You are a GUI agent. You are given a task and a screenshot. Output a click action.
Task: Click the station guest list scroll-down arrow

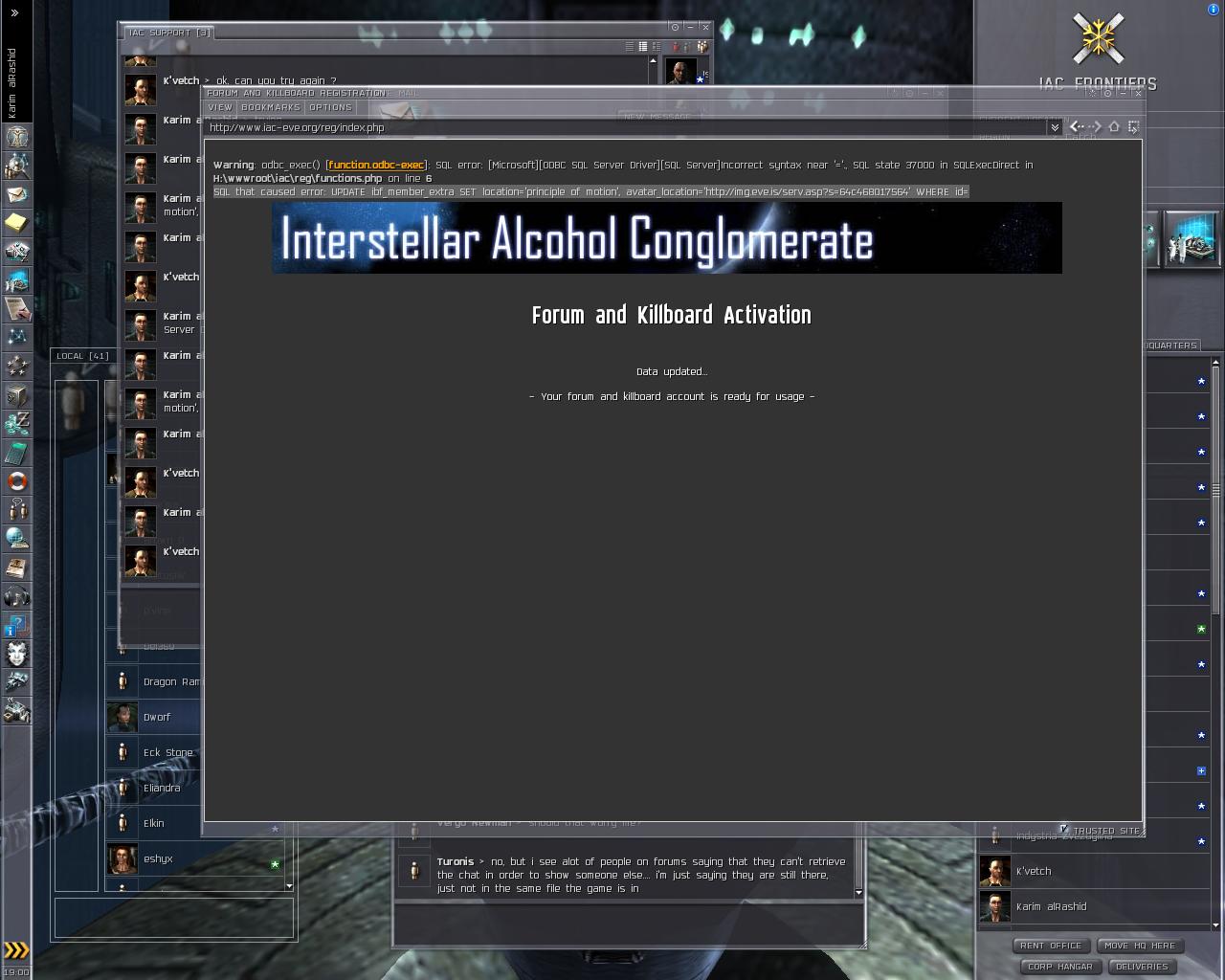1215,925
